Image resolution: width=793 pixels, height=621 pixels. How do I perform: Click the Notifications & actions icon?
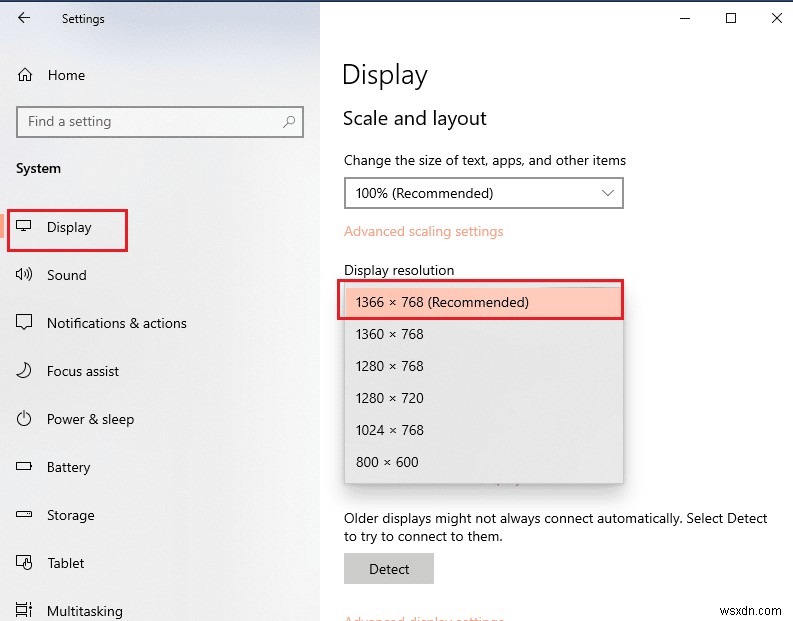25,323
